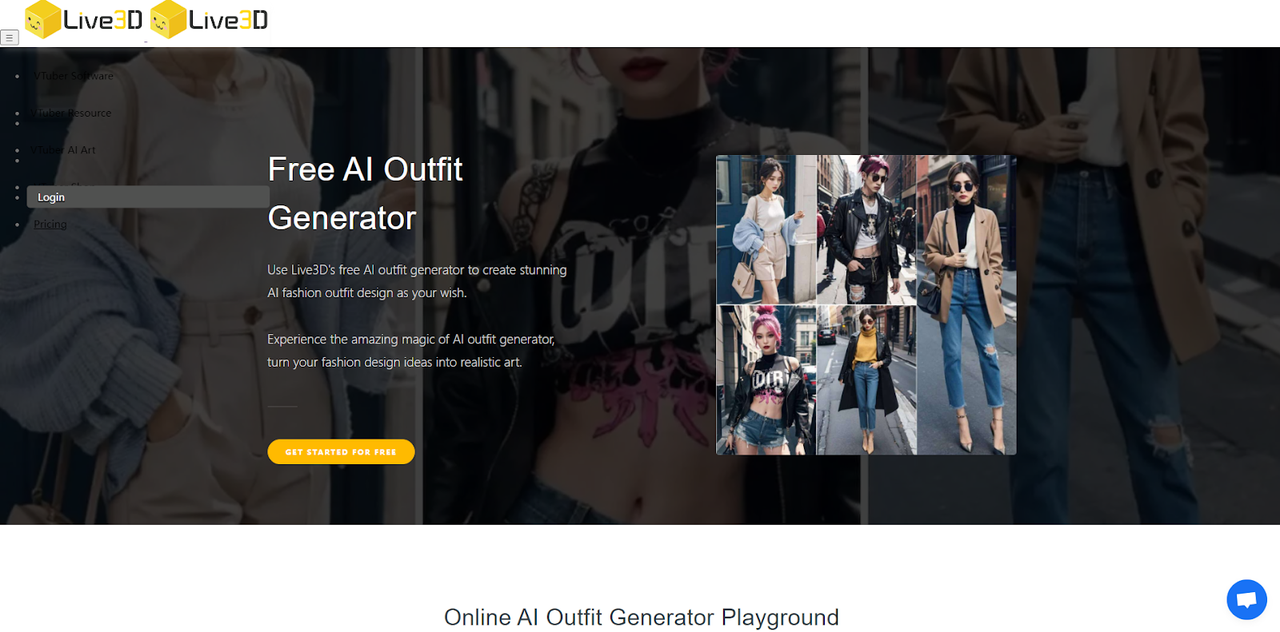
Task: Click Online AI Outfit Generator Playground heading
Action: [x=641, y=617]
